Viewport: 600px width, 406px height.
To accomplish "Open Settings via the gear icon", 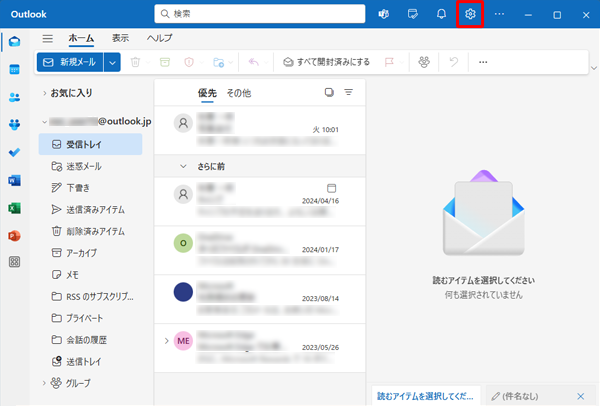I will coord(470,14).
